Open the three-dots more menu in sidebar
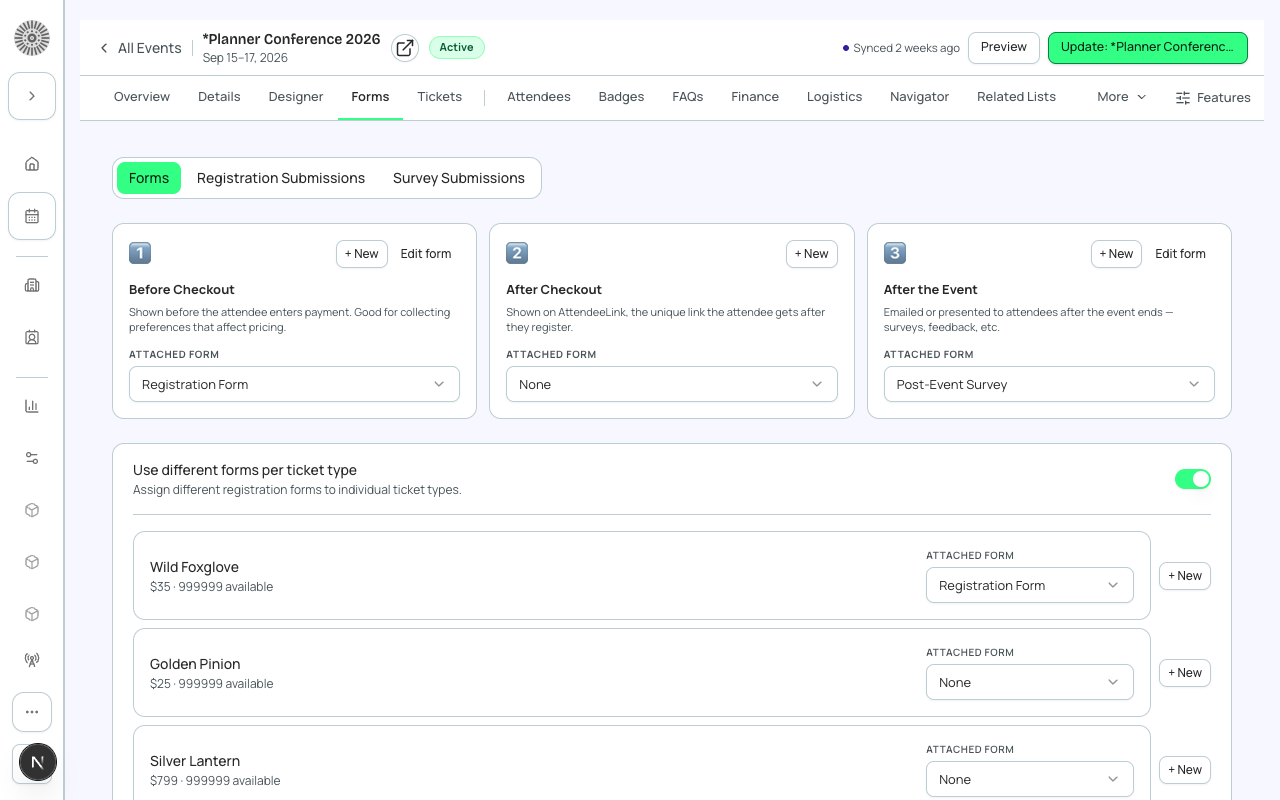 (32, 712)
